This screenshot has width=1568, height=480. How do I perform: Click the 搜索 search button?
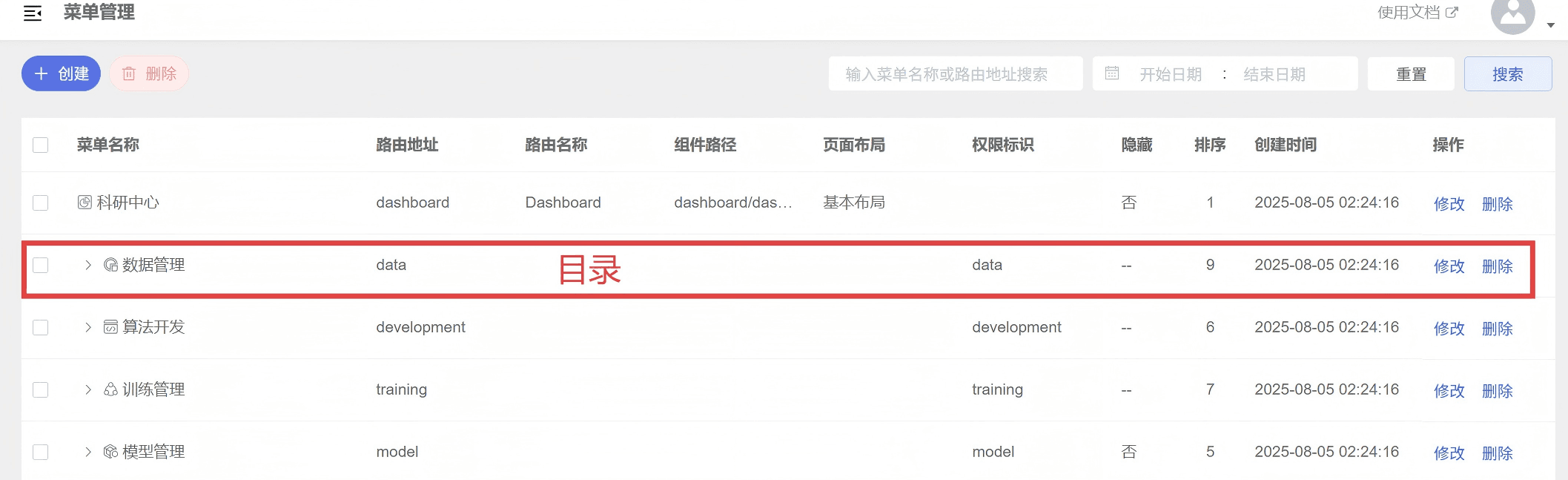click(x=1507, y=74)
